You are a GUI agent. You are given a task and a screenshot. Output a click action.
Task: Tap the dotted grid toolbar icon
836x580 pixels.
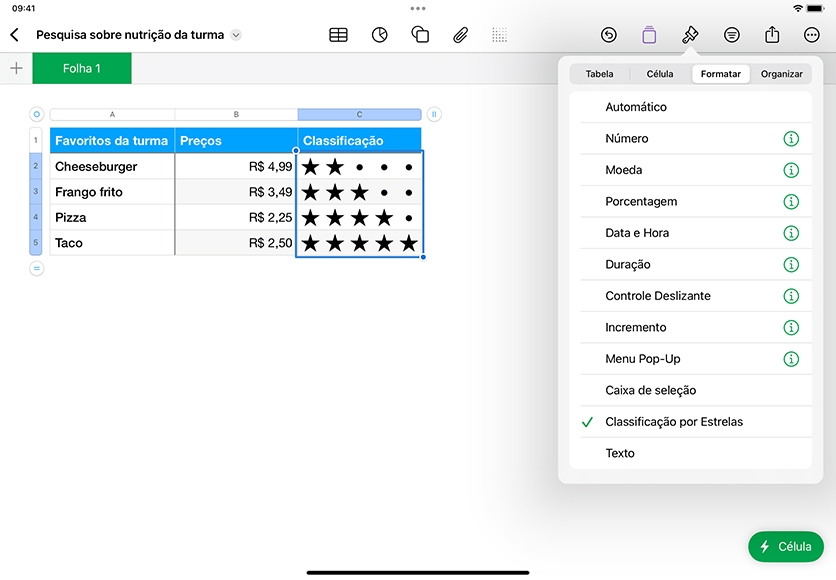pos(500,35)
